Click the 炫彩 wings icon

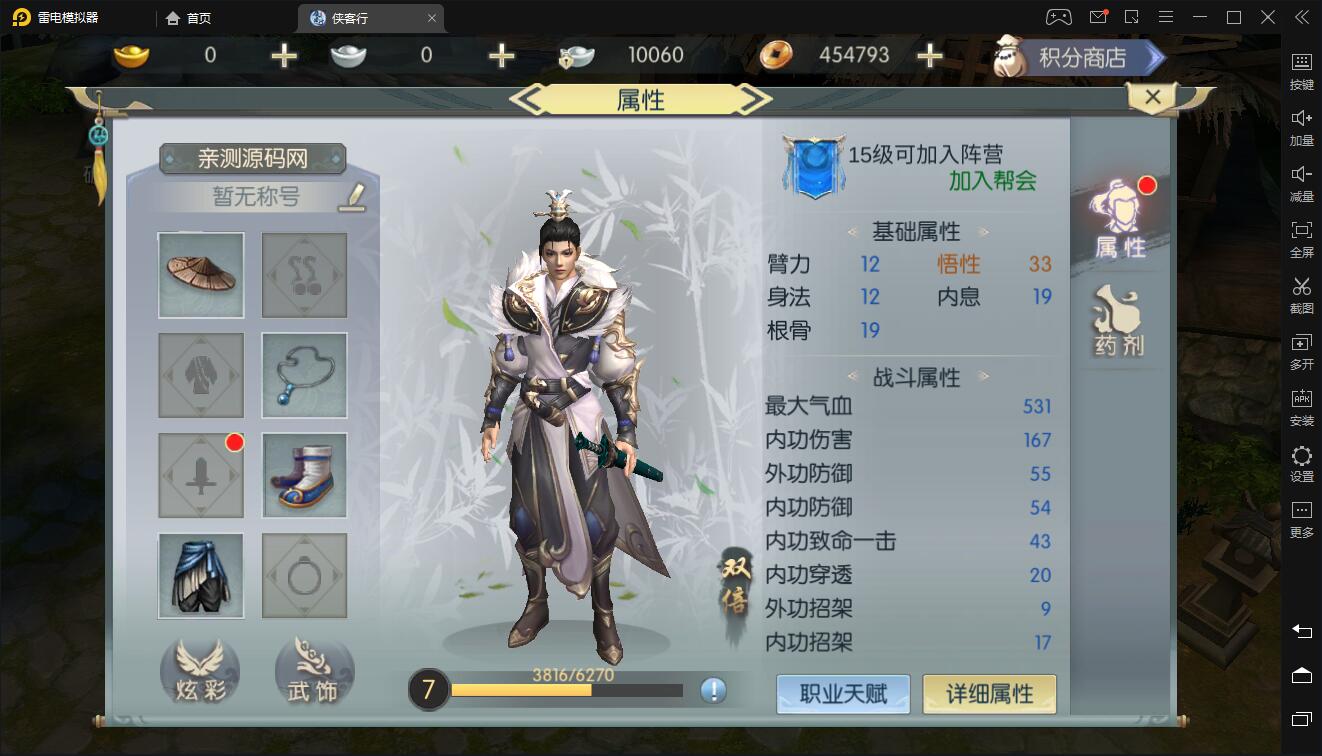200,671
